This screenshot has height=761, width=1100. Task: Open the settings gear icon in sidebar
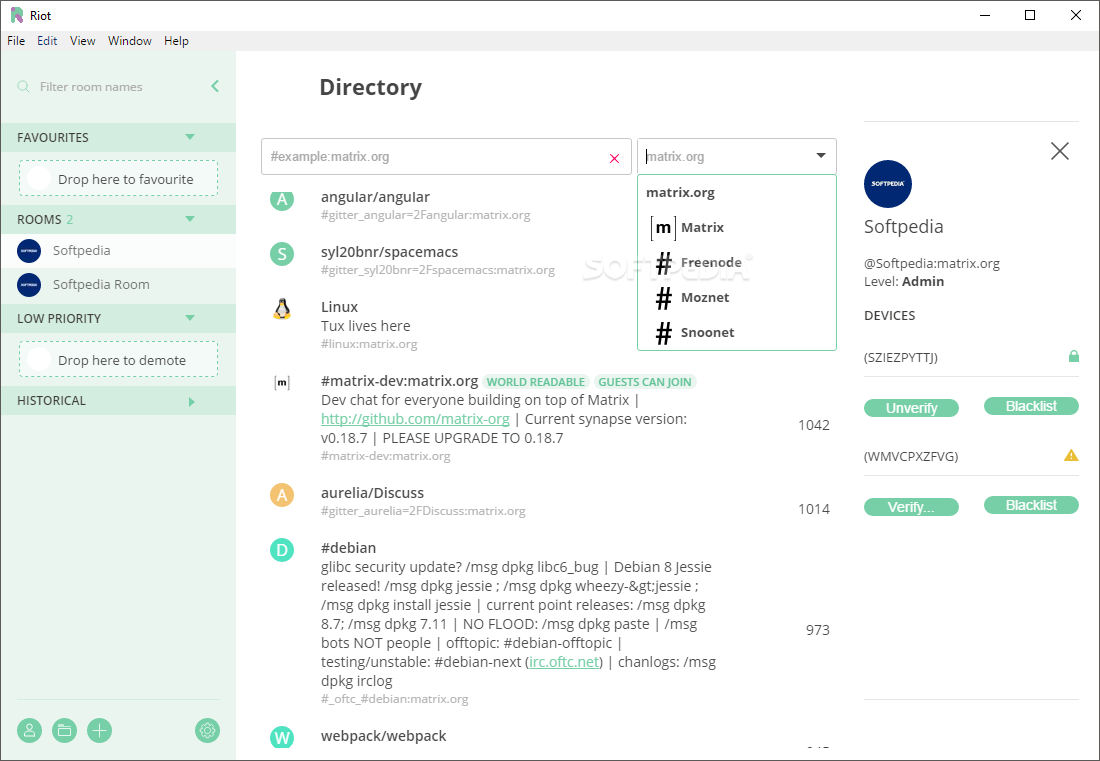[208, 730]
